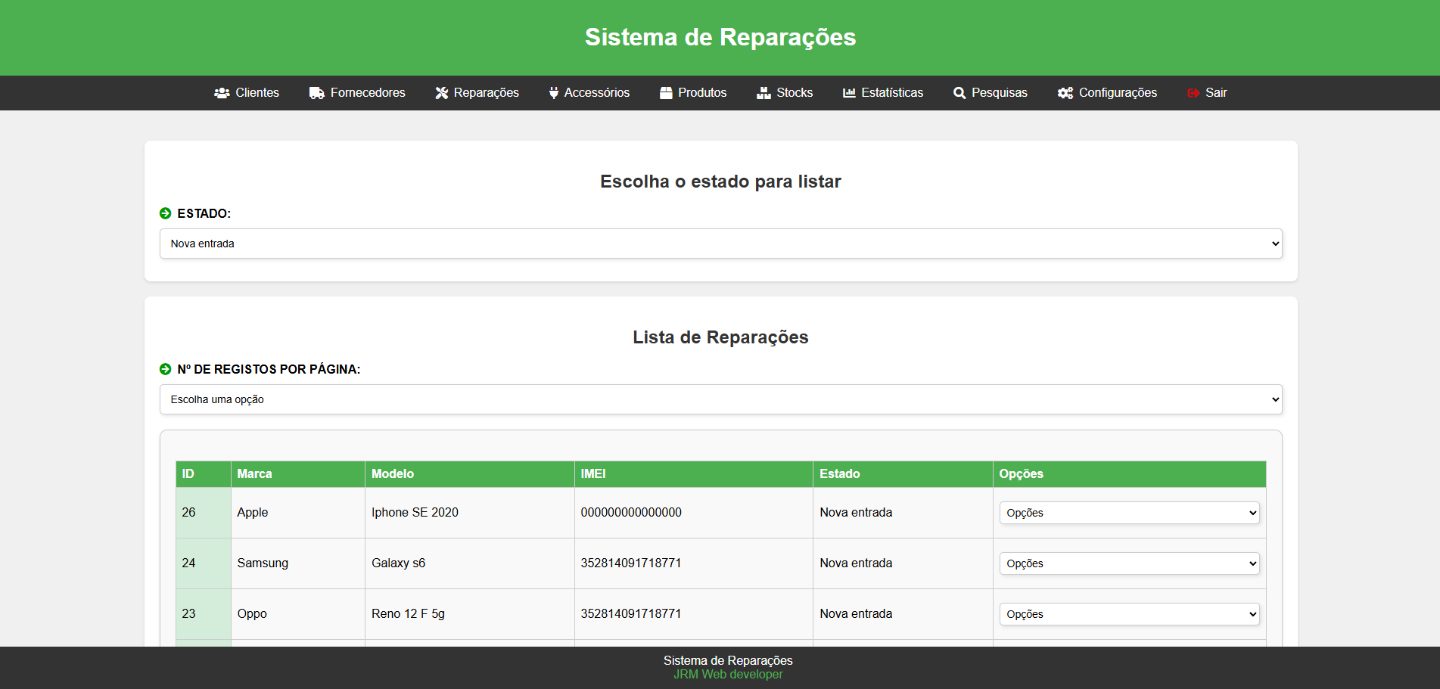1440x689 pixels.
Task: Click ID cell 23
Action: point(203,614)
